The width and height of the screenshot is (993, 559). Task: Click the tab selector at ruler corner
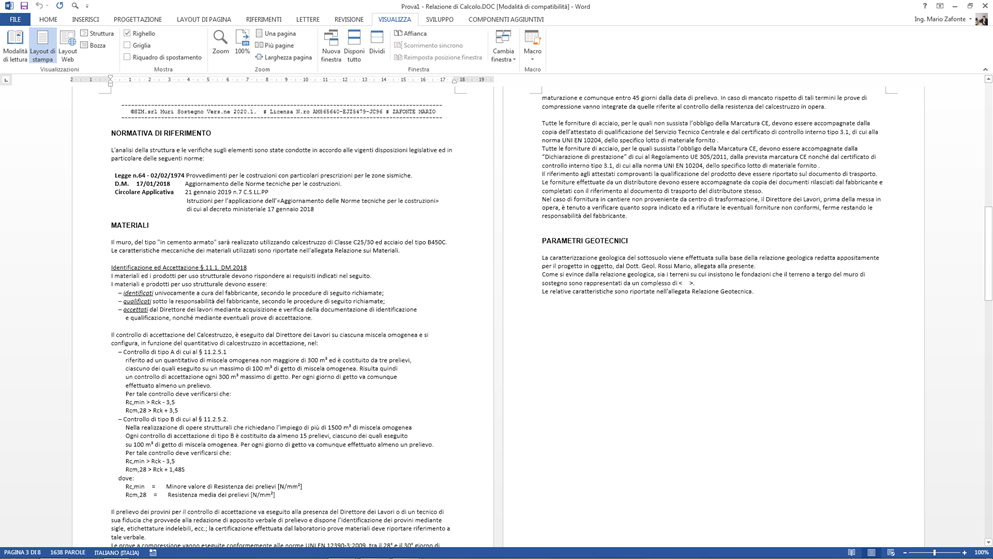[6, 80]
